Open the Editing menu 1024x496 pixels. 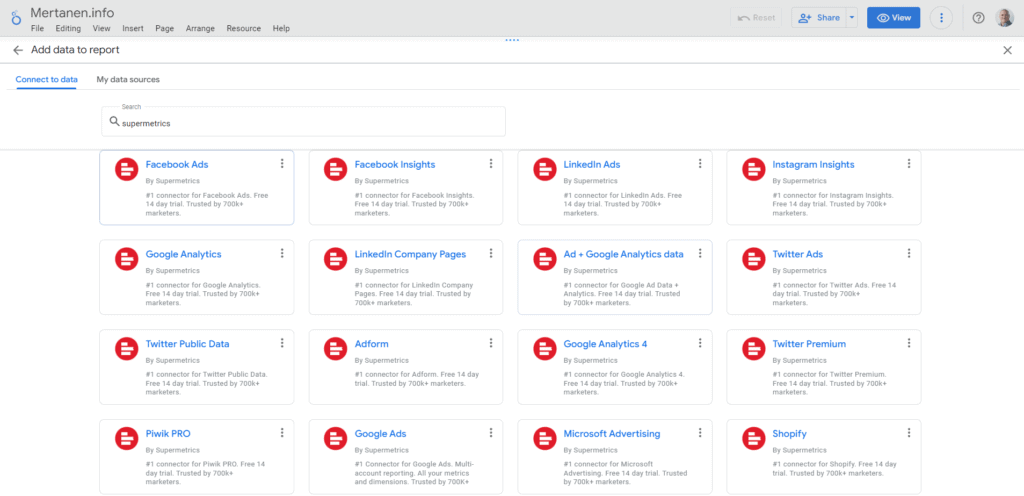(x=68, y=29)
